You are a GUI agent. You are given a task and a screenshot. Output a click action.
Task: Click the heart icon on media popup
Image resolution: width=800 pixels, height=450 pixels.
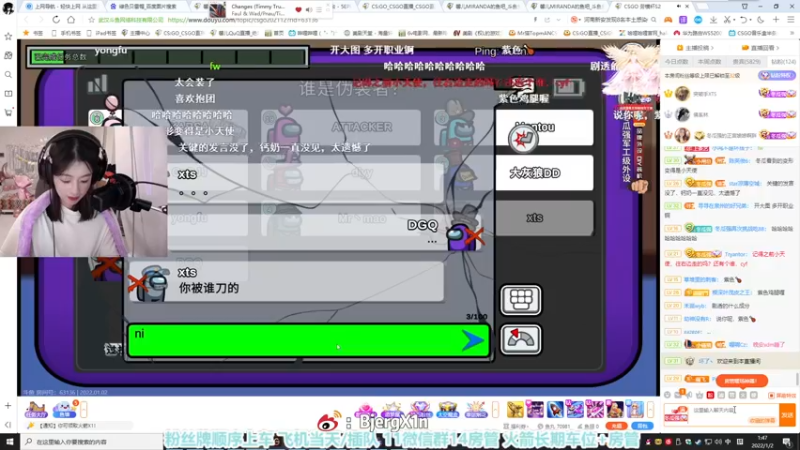298,10
